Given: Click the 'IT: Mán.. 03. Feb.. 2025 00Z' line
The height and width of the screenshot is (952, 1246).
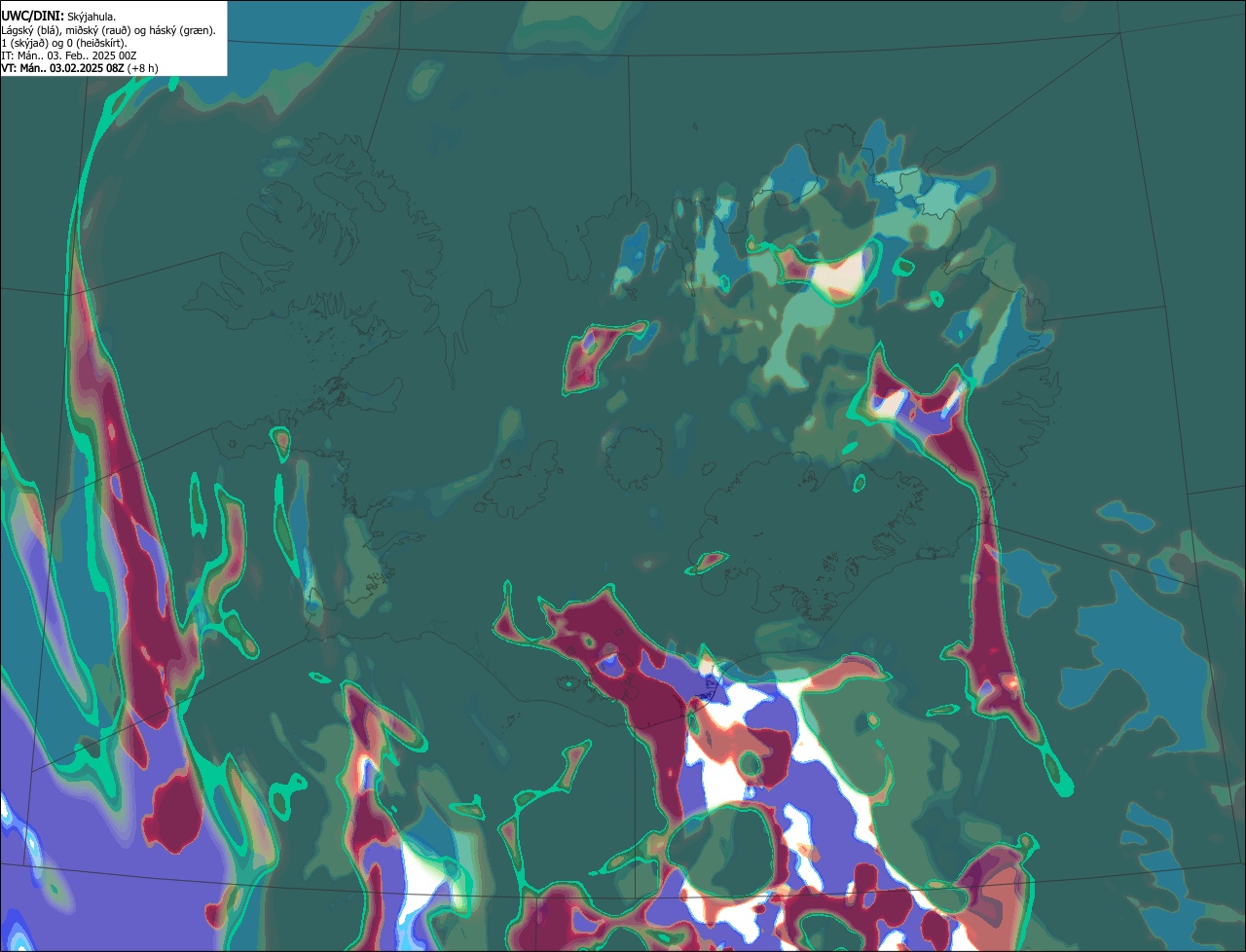Looking at the screenshot, I should click(69, 55).
